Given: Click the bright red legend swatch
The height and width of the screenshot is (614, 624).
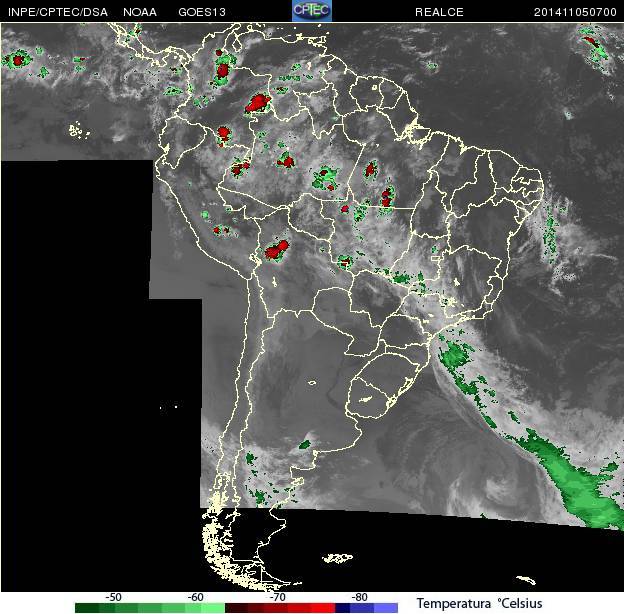Looking at the screenshot, I should coord(323,608).
